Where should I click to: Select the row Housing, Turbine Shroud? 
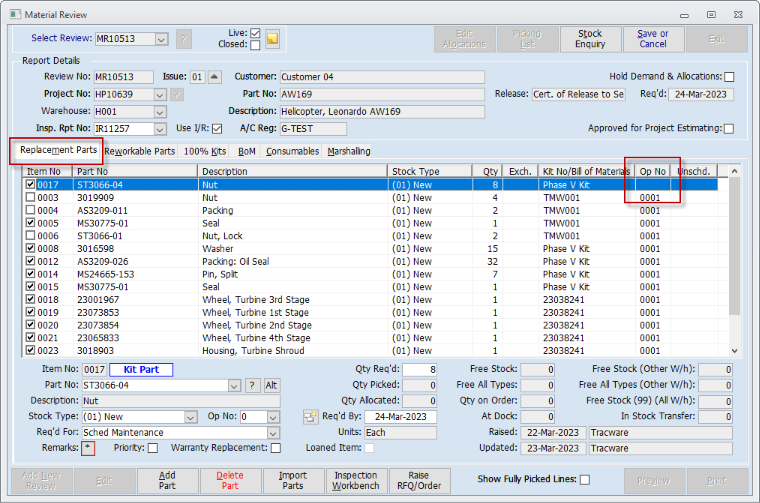pyautogui.click(x=370, y=350)
